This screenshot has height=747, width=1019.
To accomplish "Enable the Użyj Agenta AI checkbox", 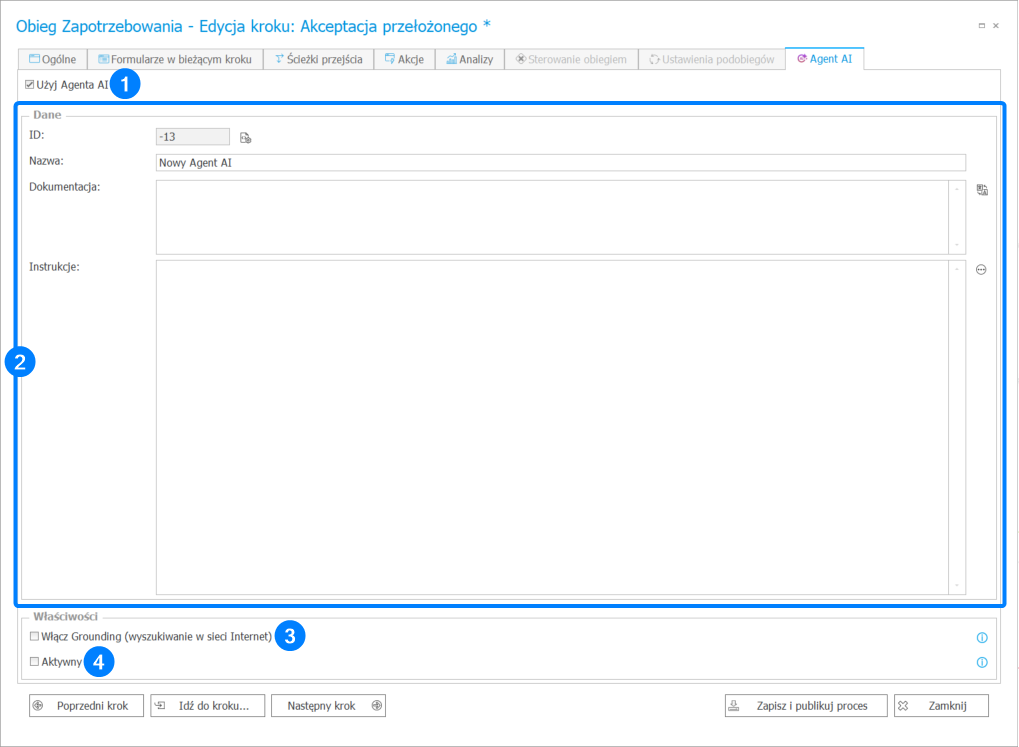I will coord(30,85).
